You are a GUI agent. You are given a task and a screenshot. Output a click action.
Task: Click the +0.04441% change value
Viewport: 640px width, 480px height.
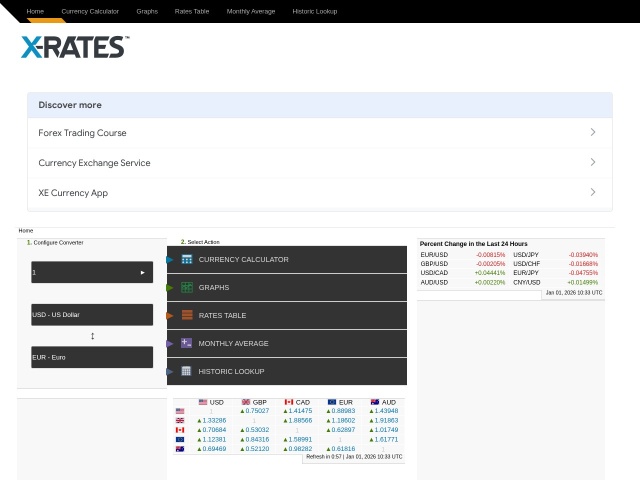(490, 273)
